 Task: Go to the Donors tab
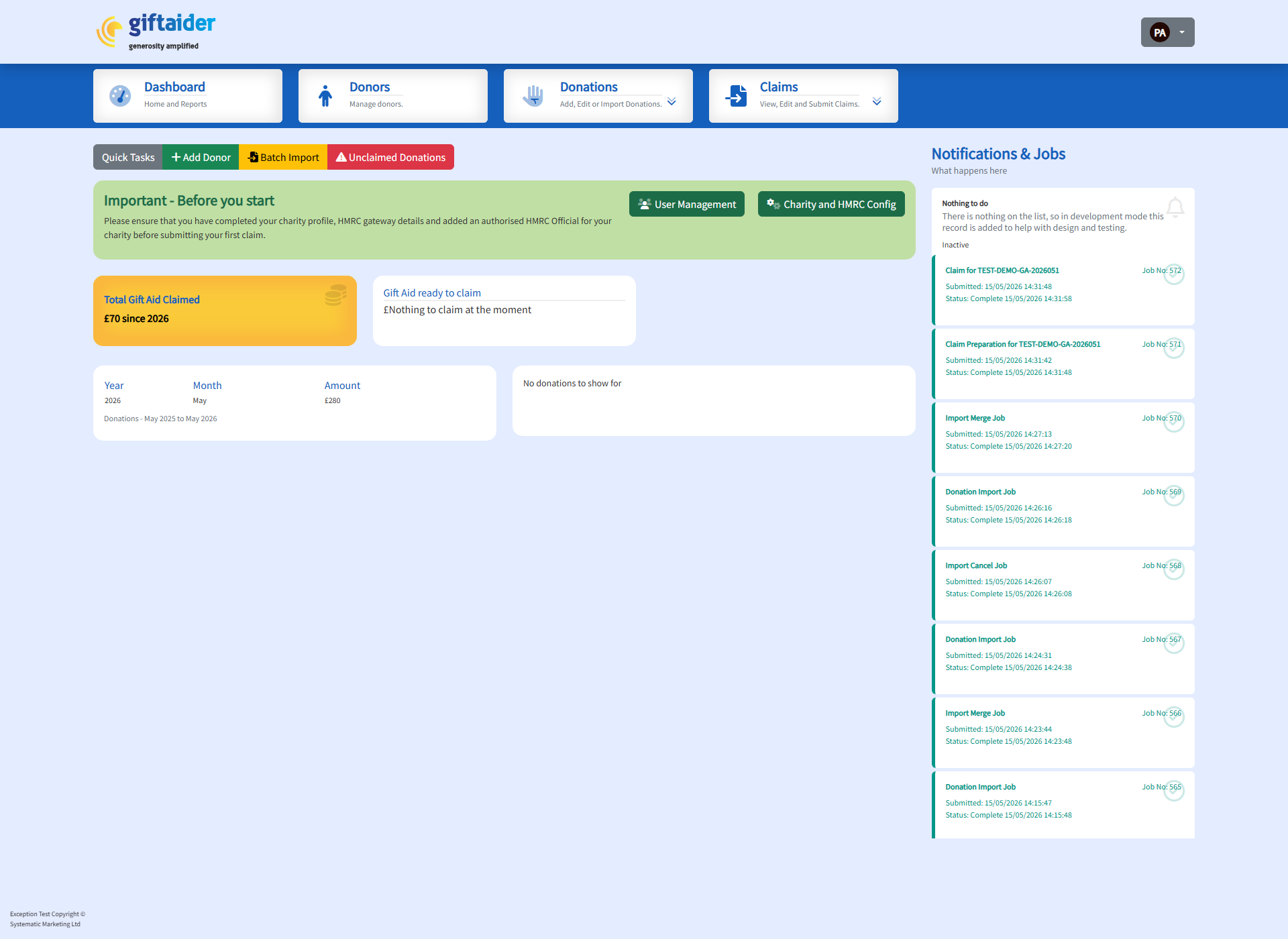(x=393, y=96)
